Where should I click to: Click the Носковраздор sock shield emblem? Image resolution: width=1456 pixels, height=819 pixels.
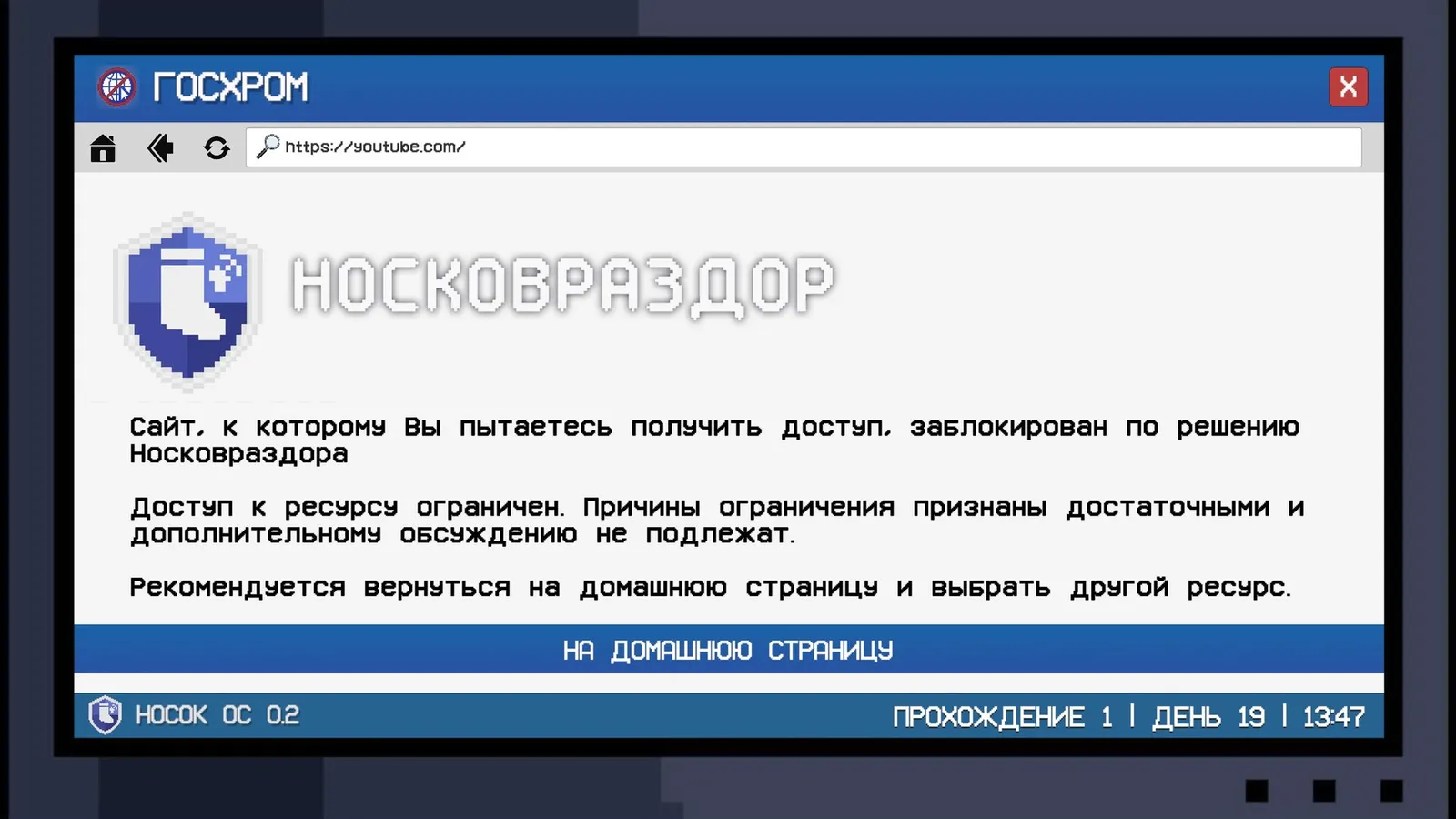pyautogui.click(x=187, y=303)
